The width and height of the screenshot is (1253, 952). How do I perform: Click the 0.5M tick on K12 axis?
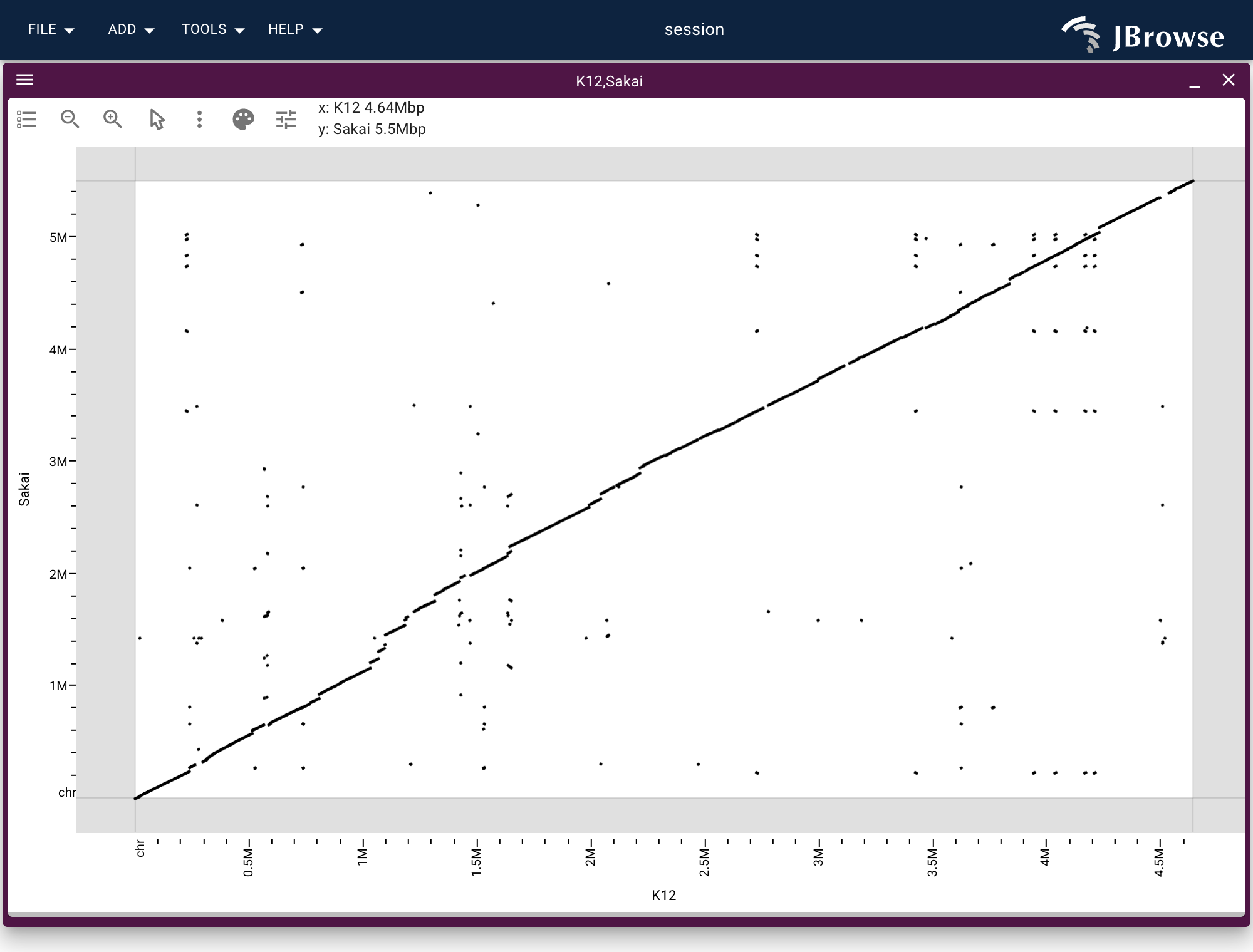(249, 862)
